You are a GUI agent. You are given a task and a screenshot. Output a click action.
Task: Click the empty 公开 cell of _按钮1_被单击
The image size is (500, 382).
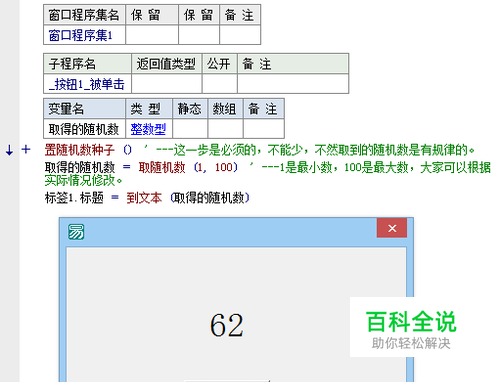coord(220,84)
